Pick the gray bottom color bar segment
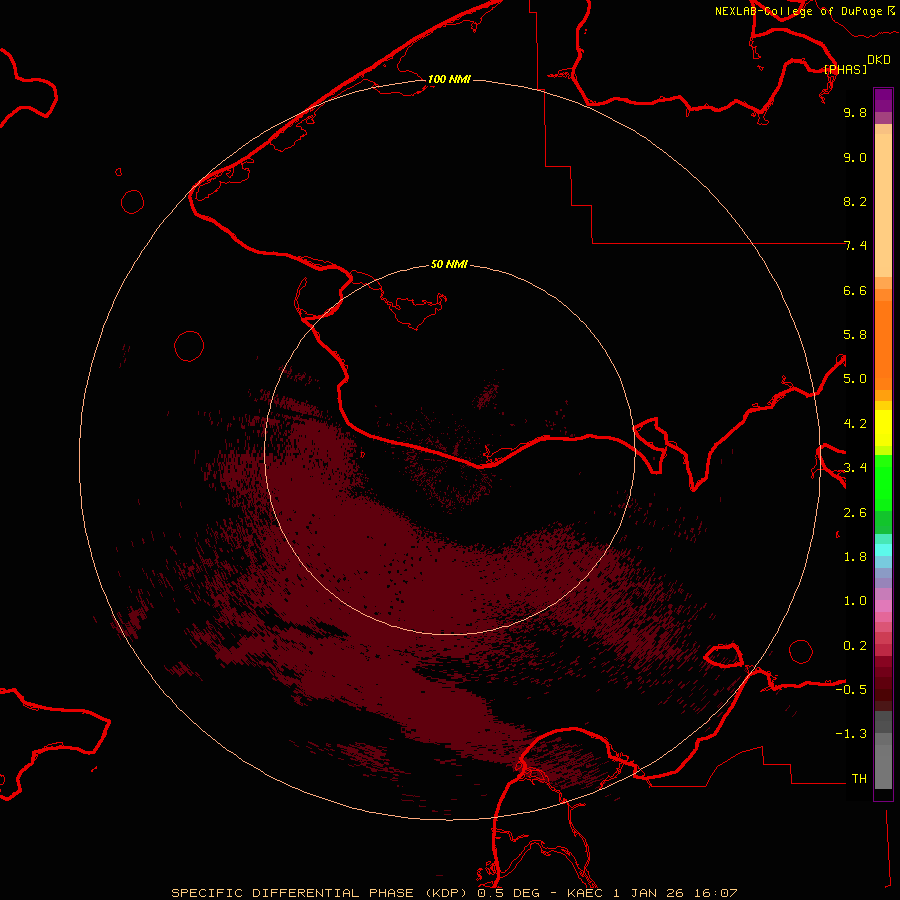 pos(883,766)
